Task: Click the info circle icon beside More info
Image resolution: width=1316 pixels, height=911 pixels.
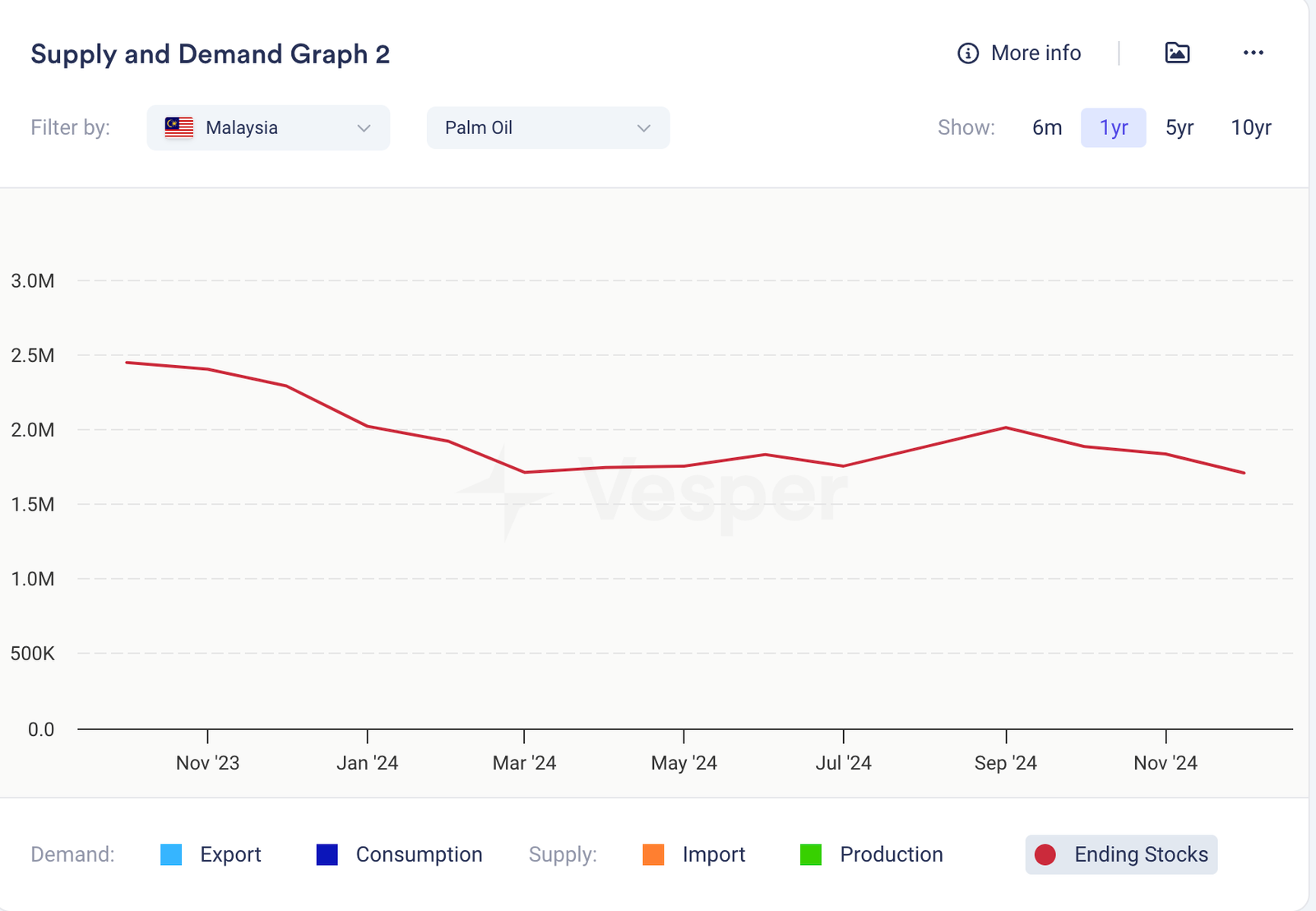Action: click(x=968, y=53)
